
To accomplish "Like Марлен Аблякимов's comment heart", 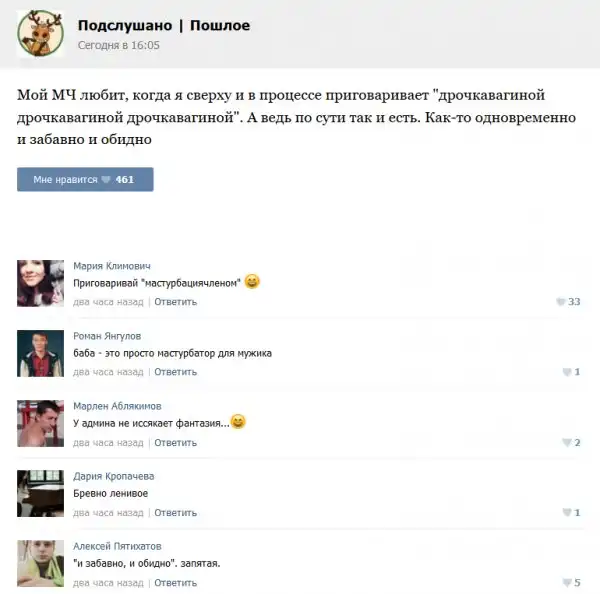I will pyautogui.click(x=567, y=443).
